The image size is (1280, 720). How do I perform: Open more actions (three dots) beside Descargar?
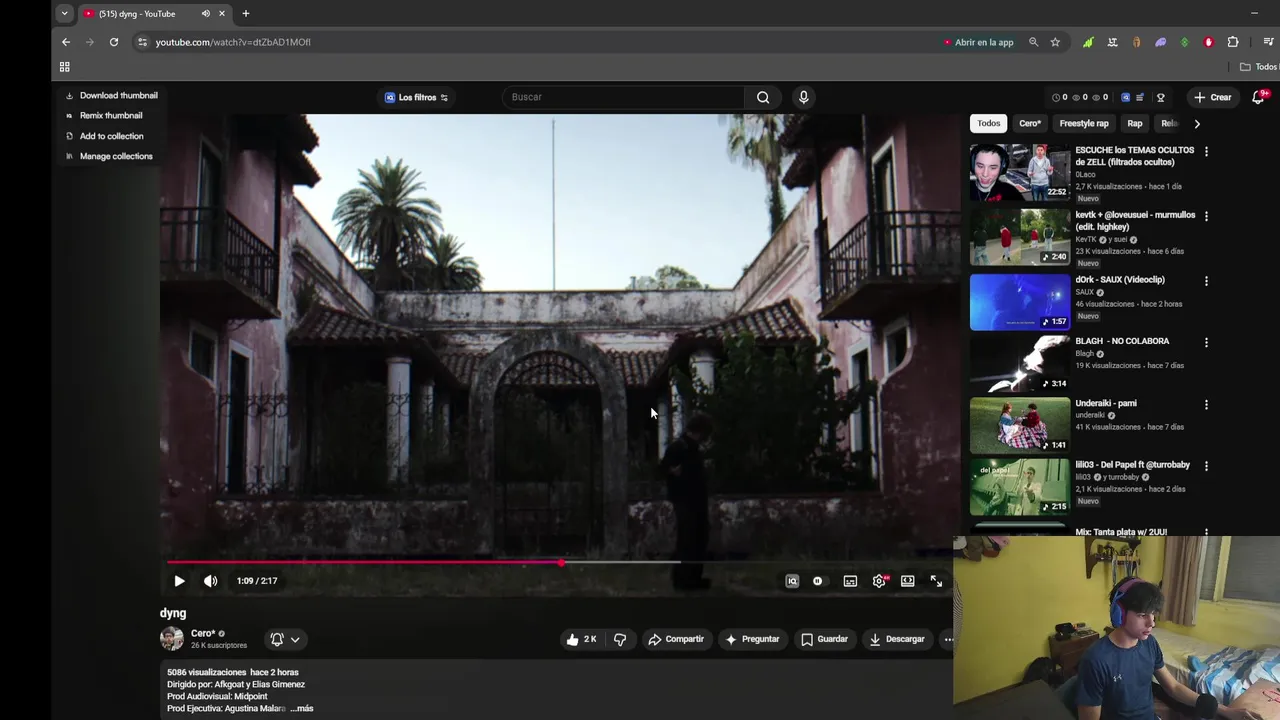(x=948, y=639)
